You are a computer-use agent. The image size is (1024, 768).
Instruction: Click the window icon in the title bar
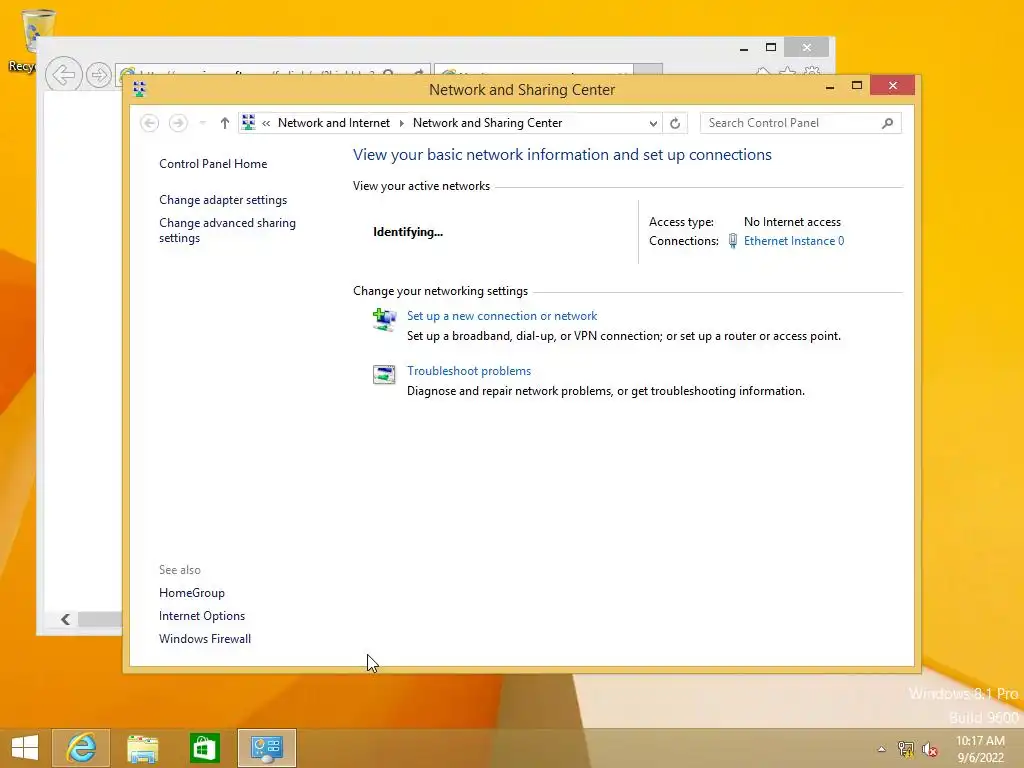139,89
